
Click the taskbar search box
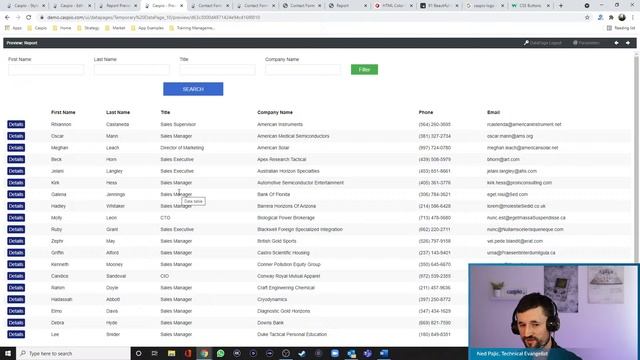coord(73,353)
